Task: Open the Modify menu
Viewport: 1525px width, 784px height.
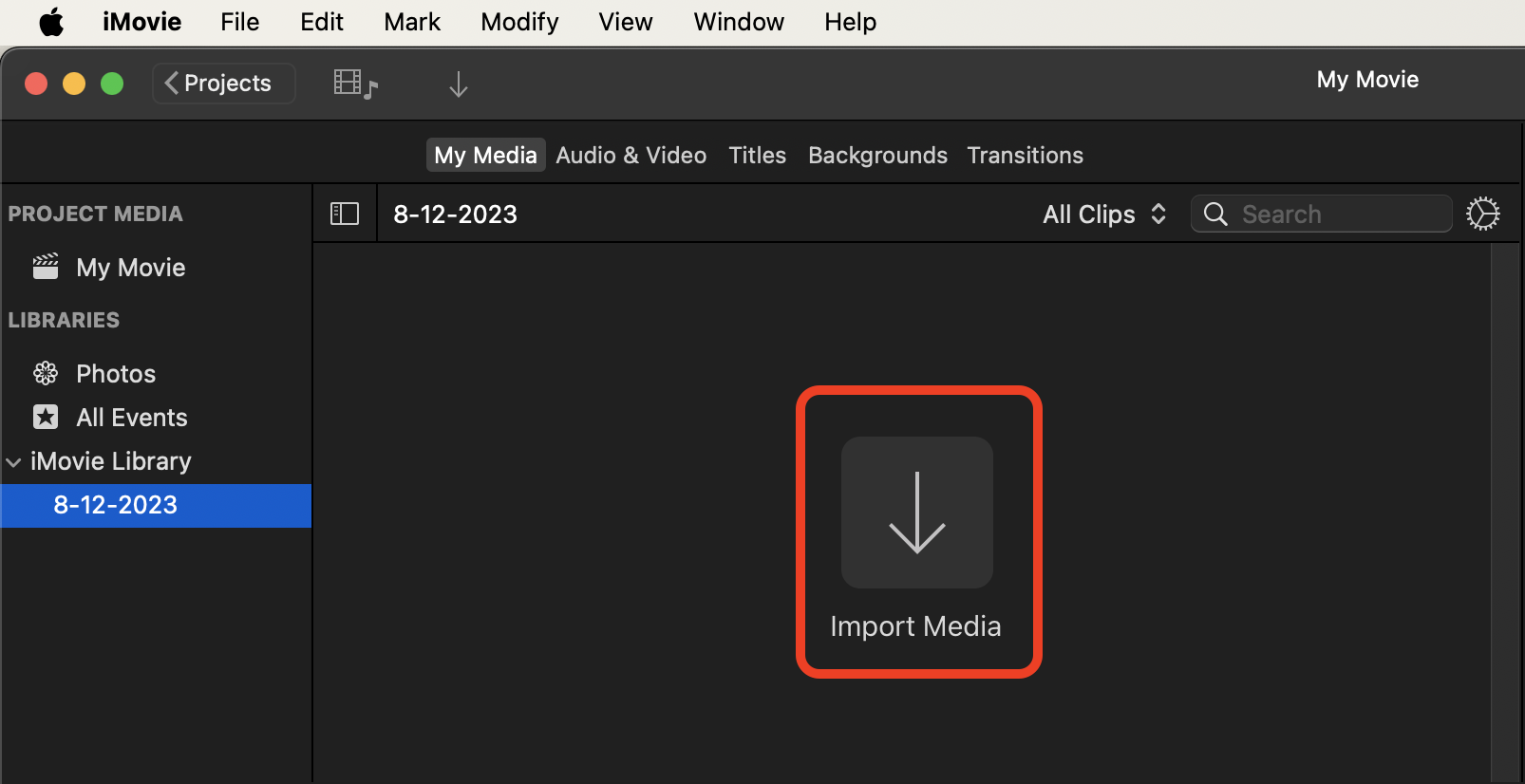Action: coord(519,22)
